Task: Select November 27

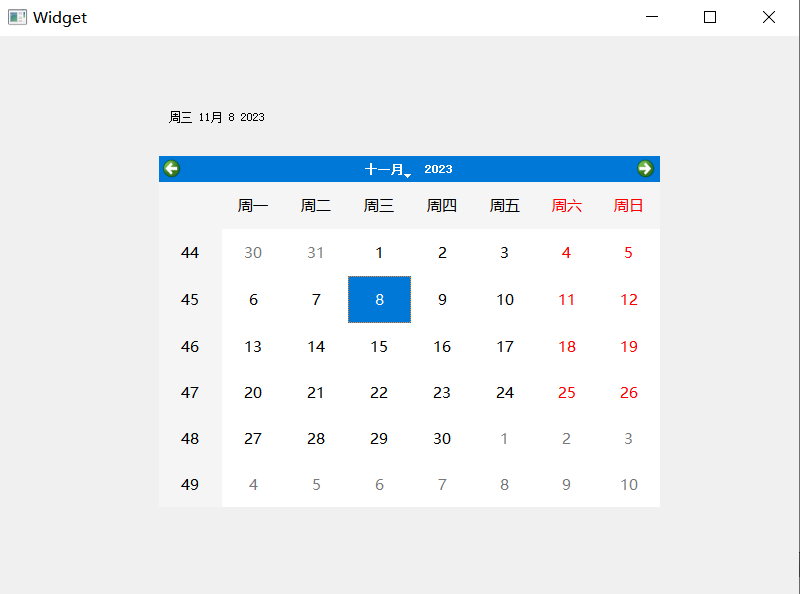Action: pyautogui.click(x=253, y=438)
